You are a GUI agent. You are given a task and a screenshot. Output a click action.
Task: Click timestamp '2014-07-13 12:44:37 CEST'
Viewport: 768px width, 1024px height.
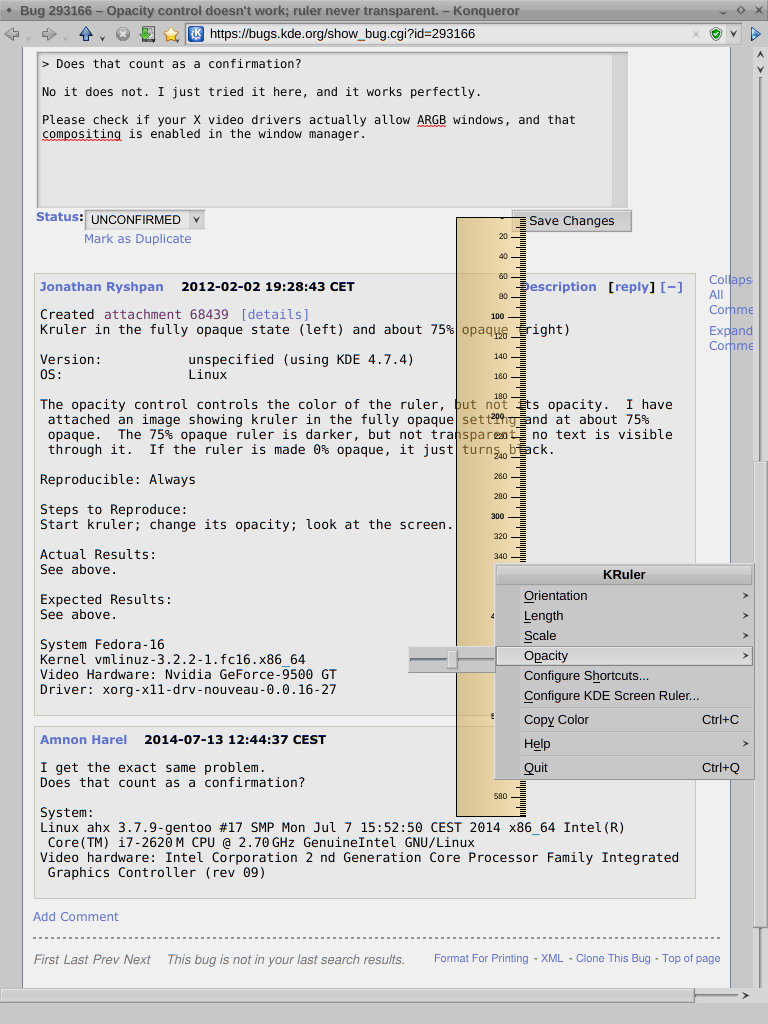click(x=235, y=740)
